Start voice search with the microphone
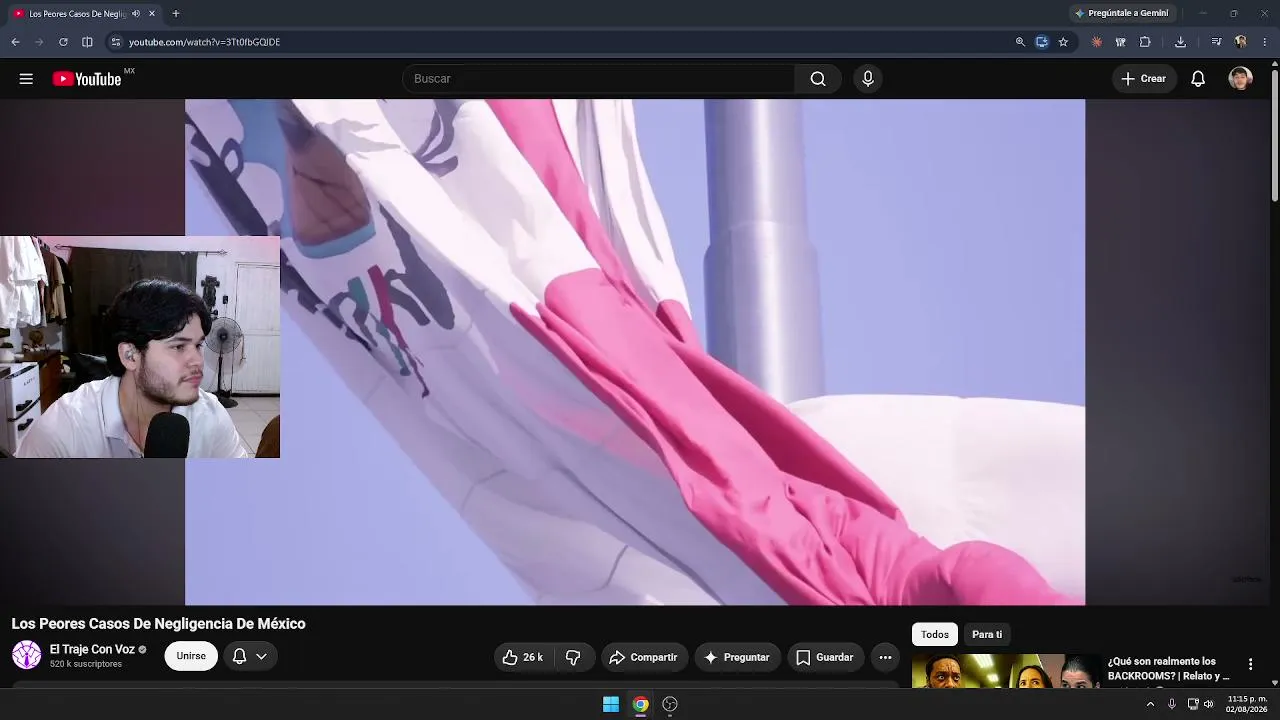Image resolution: width=1280 pixels, height=720 pixels. [x=868, y=79]
